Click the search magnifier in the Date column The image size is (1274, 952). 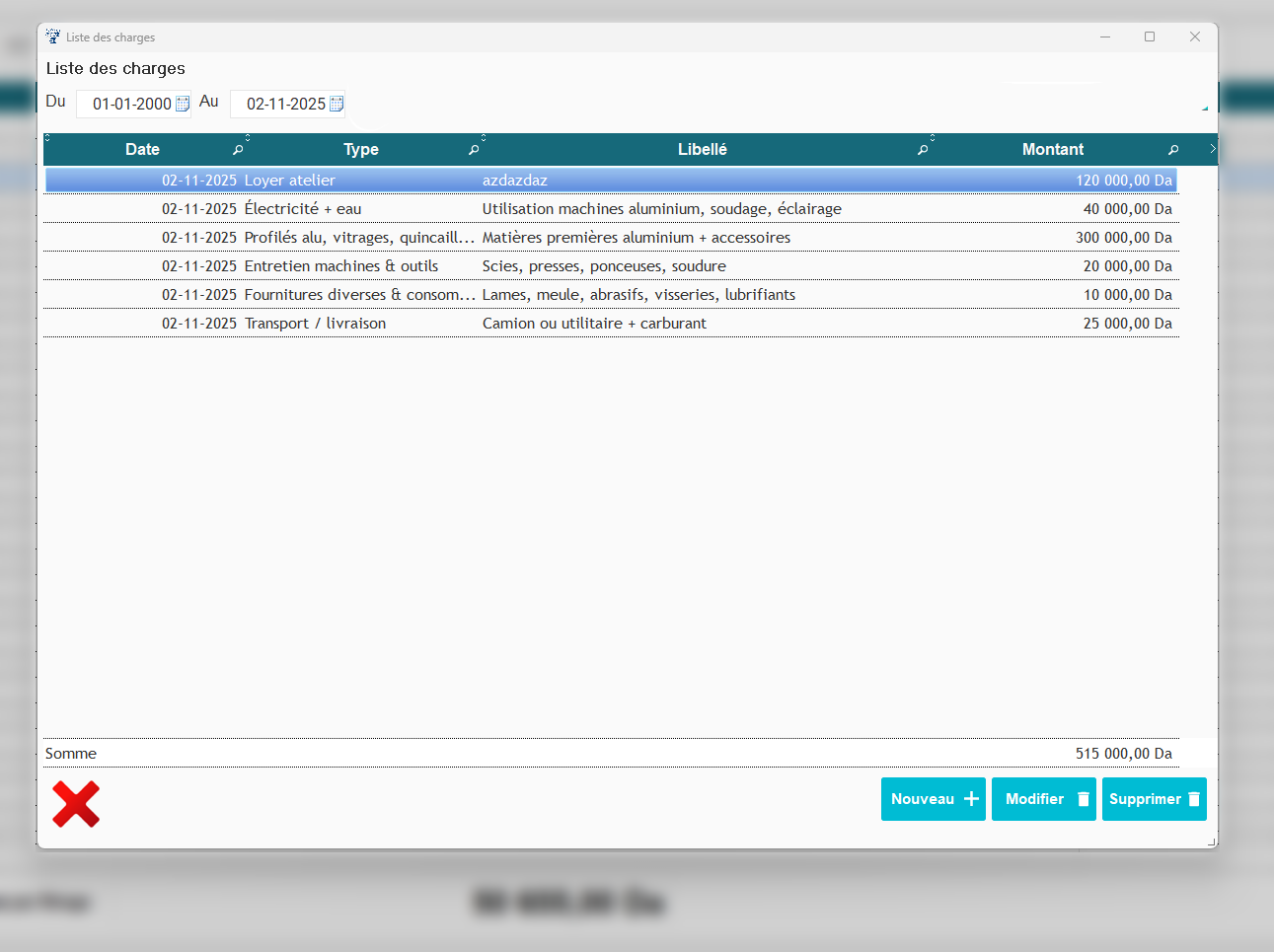click(x=238, y=150)
